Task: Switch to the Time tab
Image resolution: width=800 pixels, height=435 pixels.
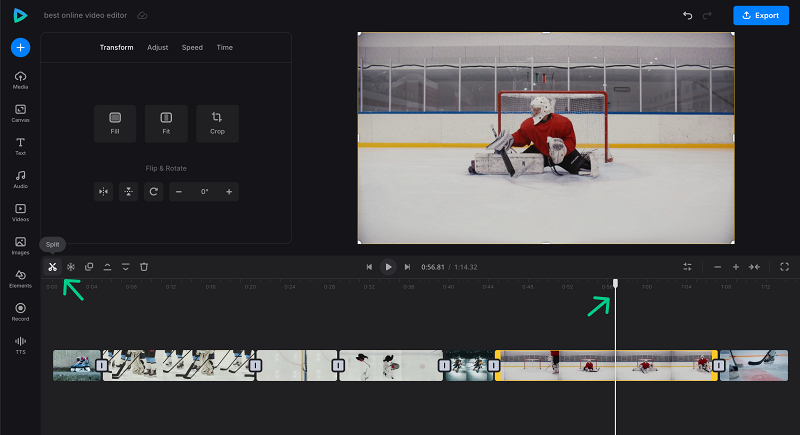Action: (x=224, y=47)
